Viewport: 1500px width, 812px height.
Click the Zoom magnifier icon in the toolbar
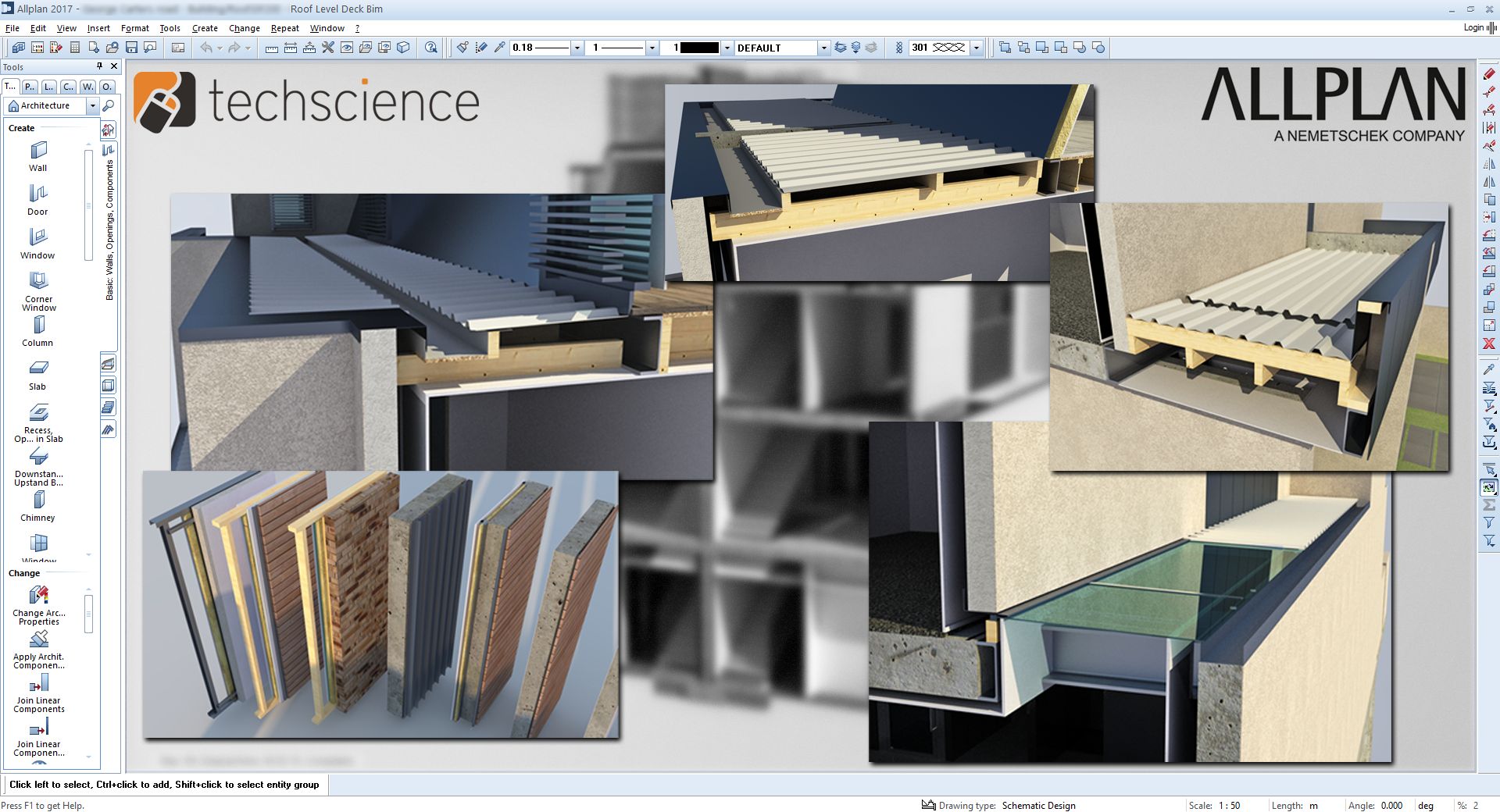(430, 48)
